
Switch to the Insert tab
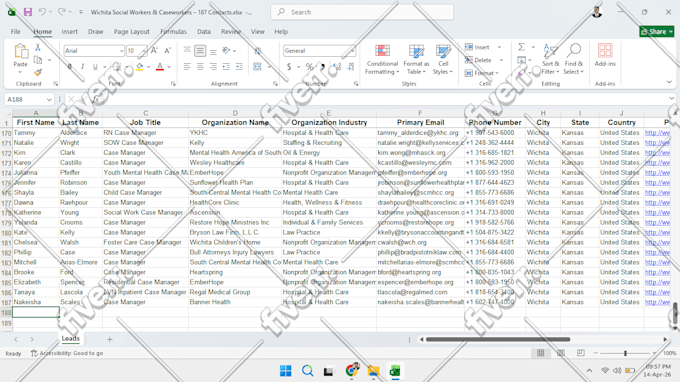tap(69, 32)
